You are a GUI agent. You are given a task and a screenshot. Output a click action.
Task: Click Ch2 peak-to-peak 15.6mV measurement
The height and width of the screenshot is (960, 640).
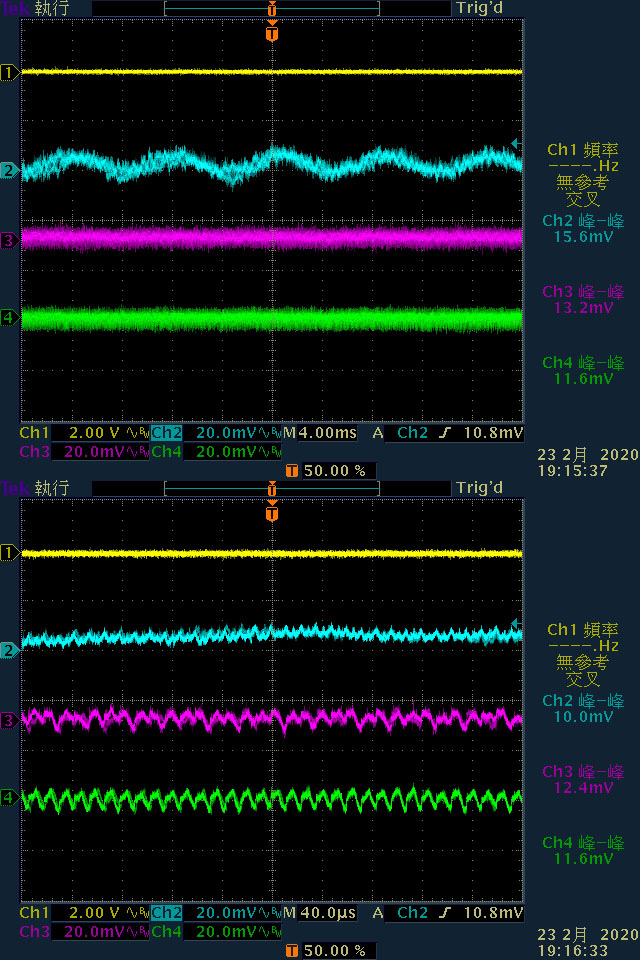583,228
